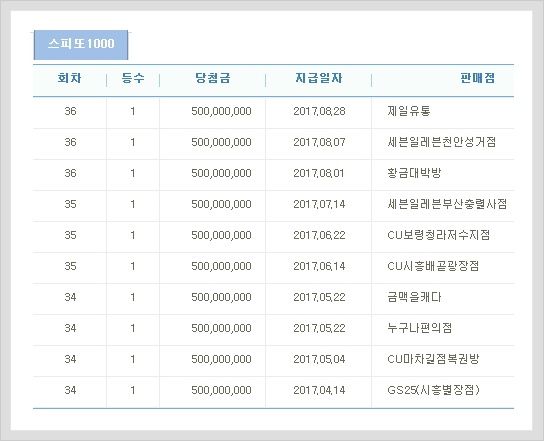Select store name CU마차길점복권방

click(x=433, y=359)
